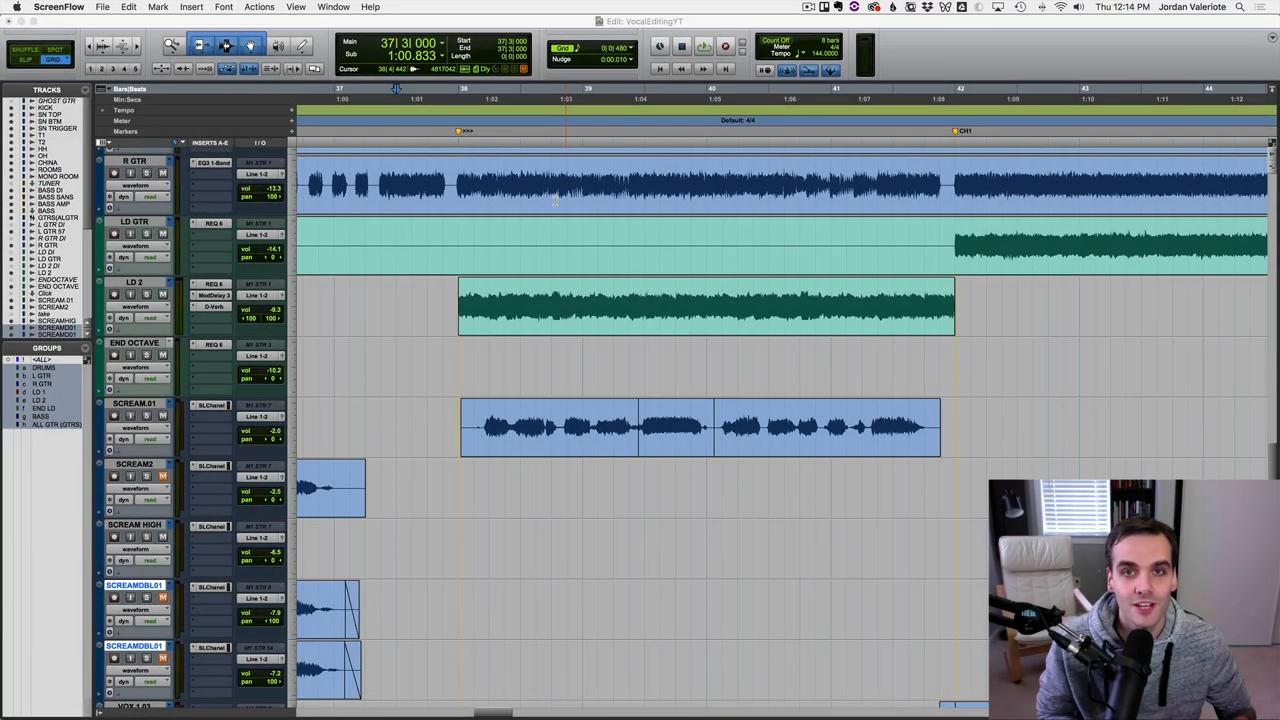This screenshot has height=720, width=1280.
Task: Solo the LD GTR track
Action: (147, 233)
